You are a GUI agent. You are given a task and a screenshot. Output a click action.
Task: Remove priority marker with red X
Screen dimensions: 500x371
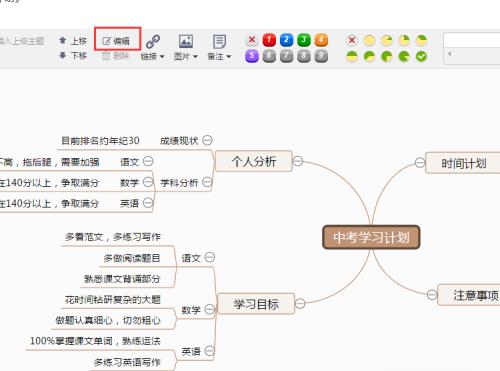click(252, 40)
